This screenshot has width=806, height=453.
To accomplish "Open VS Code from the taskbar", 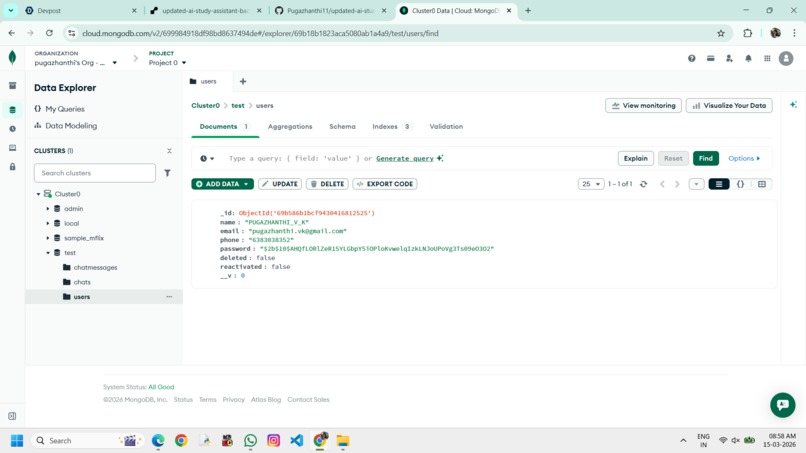I will point(297,441).
